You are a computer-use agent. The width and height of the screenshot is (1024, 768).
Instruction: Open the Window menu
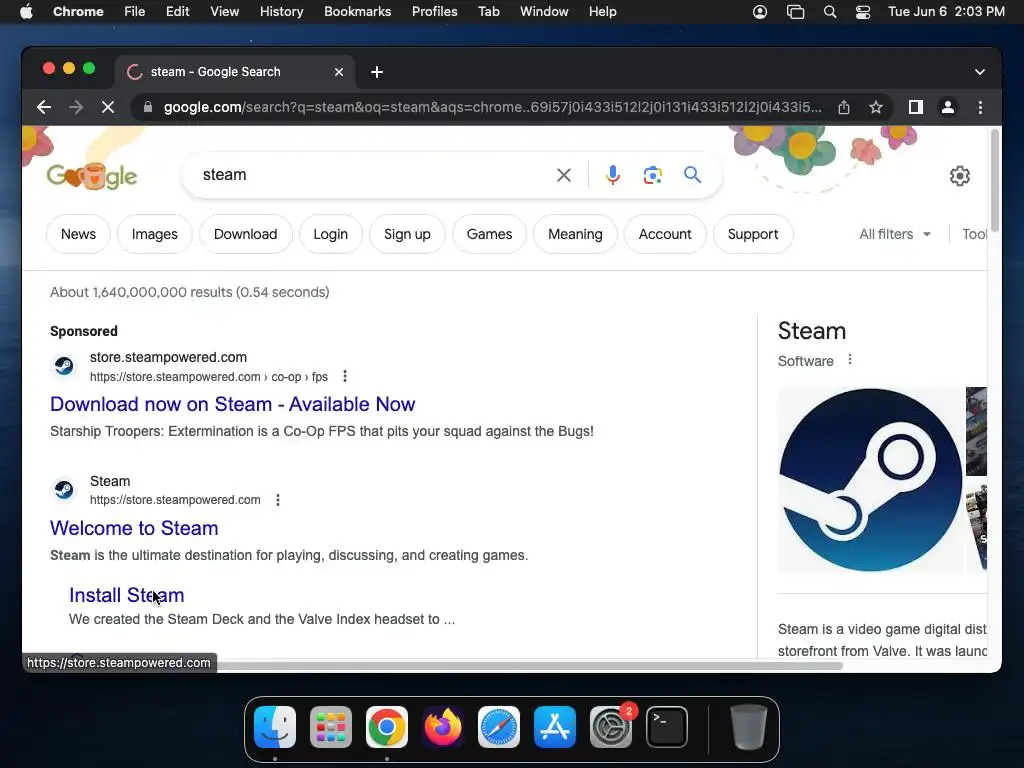pyautogui.click(x=544, y=12)
